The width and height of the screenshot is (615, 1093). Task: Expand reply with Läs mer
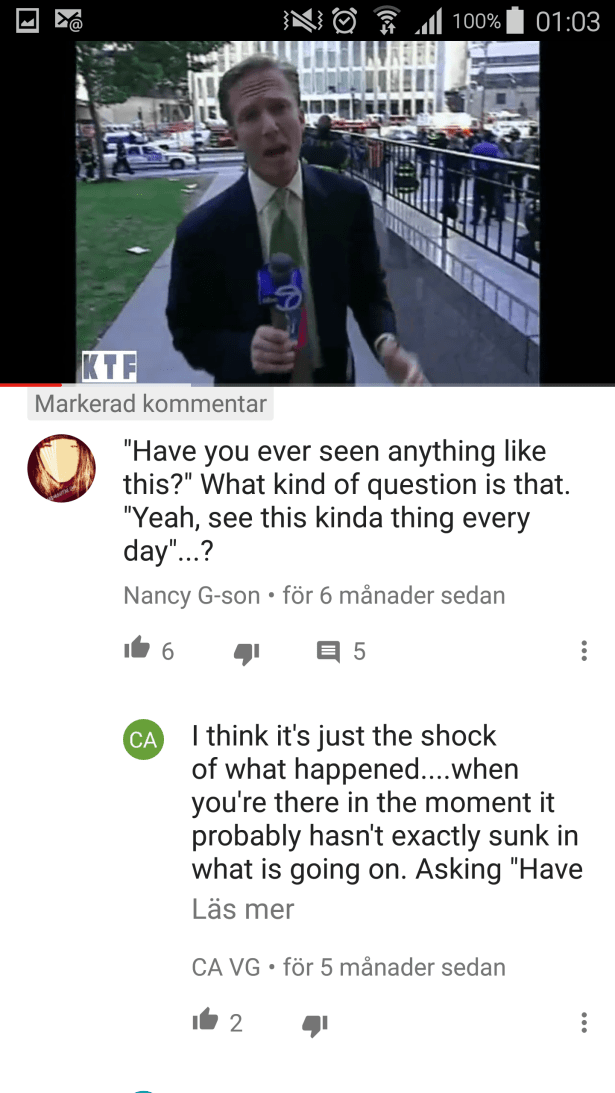pyautogui.click(x=243, y=909)
